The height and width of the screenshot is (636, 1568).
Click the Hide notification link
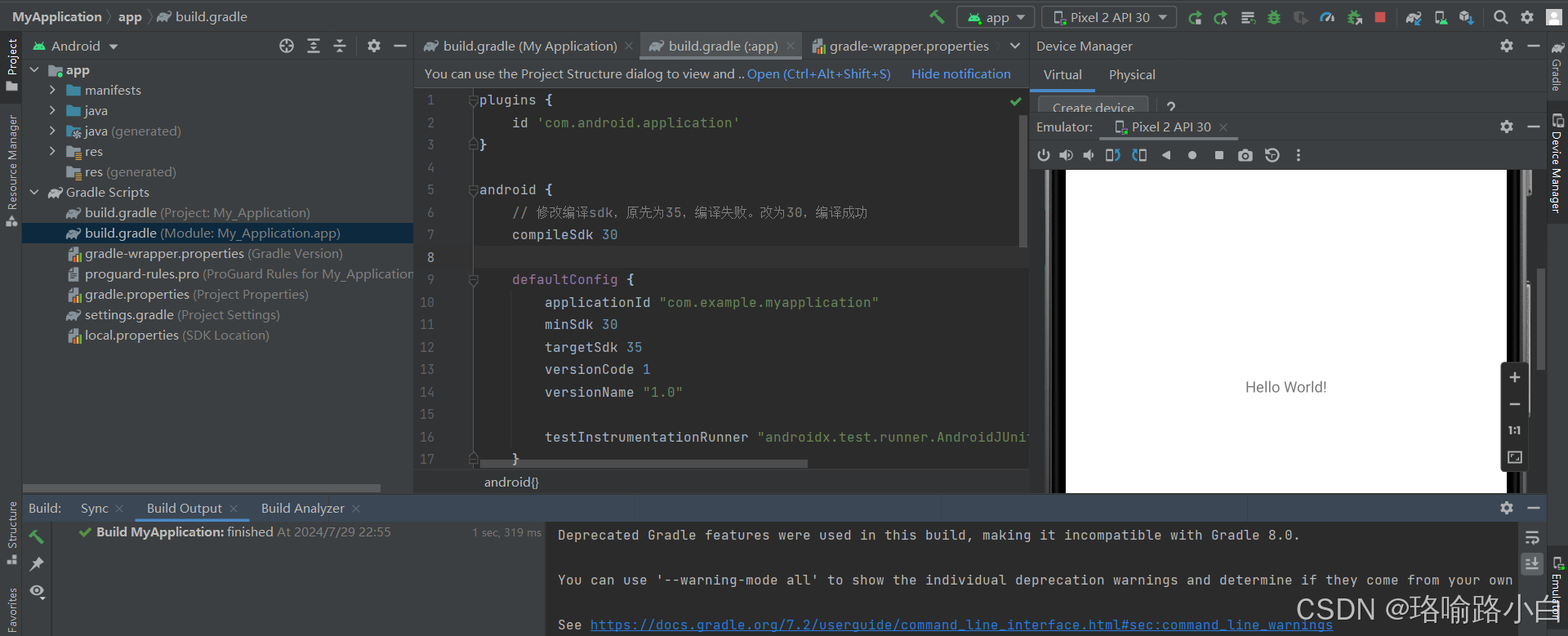pos(961,74)
